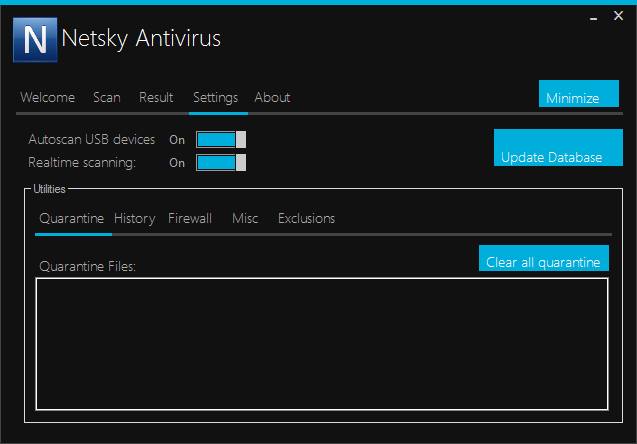Select the Quarantine utilities tab

[x=72, y=219]
